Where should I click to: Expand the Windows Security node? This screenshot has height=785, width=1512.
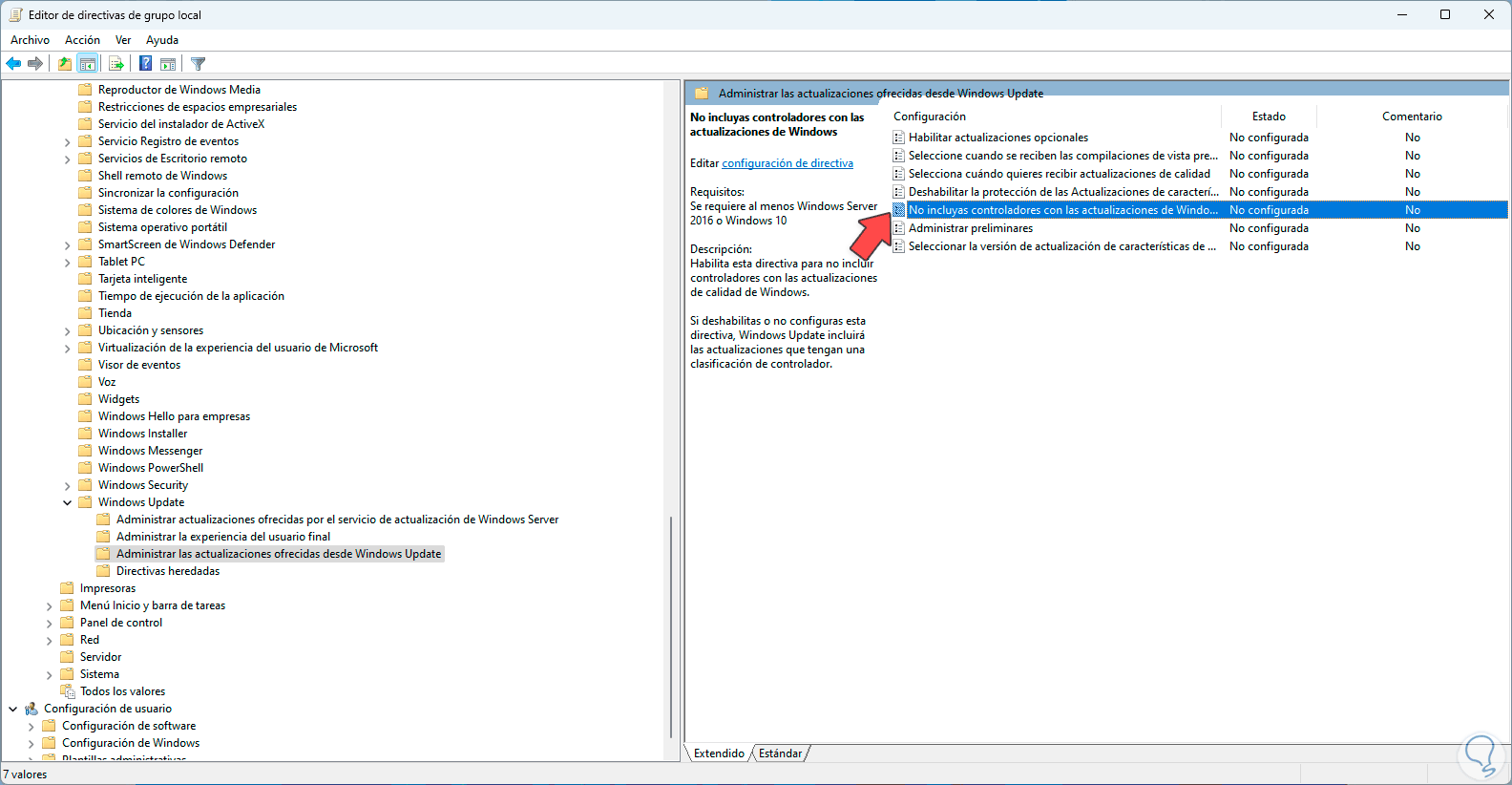67,486
